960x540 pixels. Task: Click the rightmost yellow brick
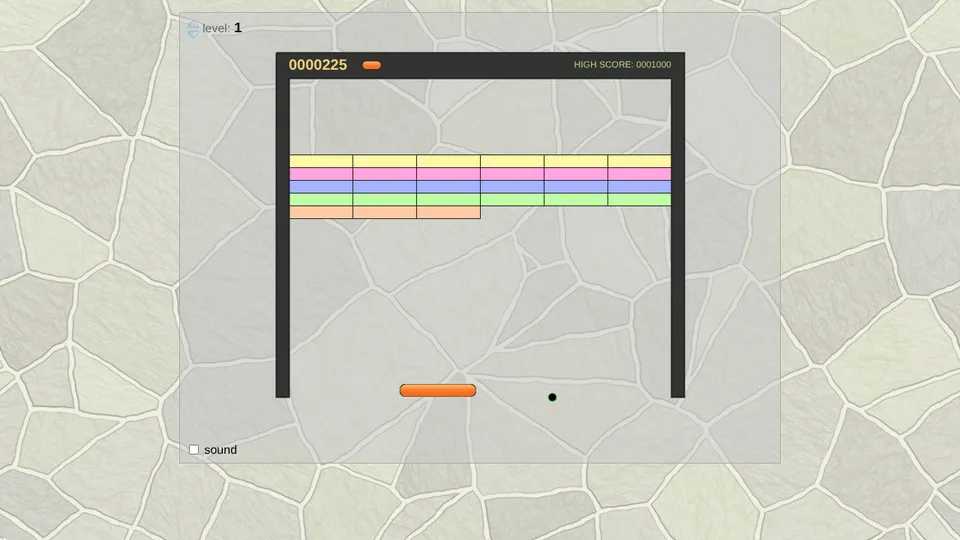(x=639, y=161)
